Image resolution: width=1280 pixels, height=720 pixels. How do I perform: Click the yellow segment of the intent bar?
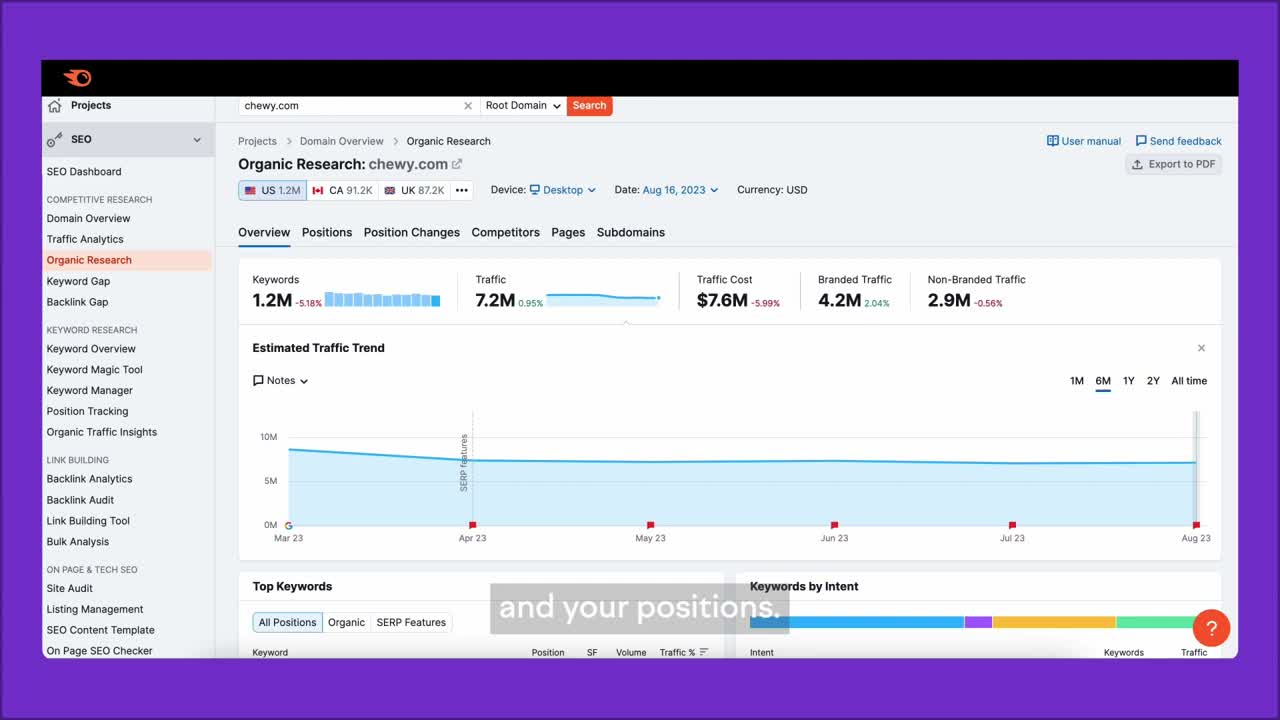(1054, 622)
